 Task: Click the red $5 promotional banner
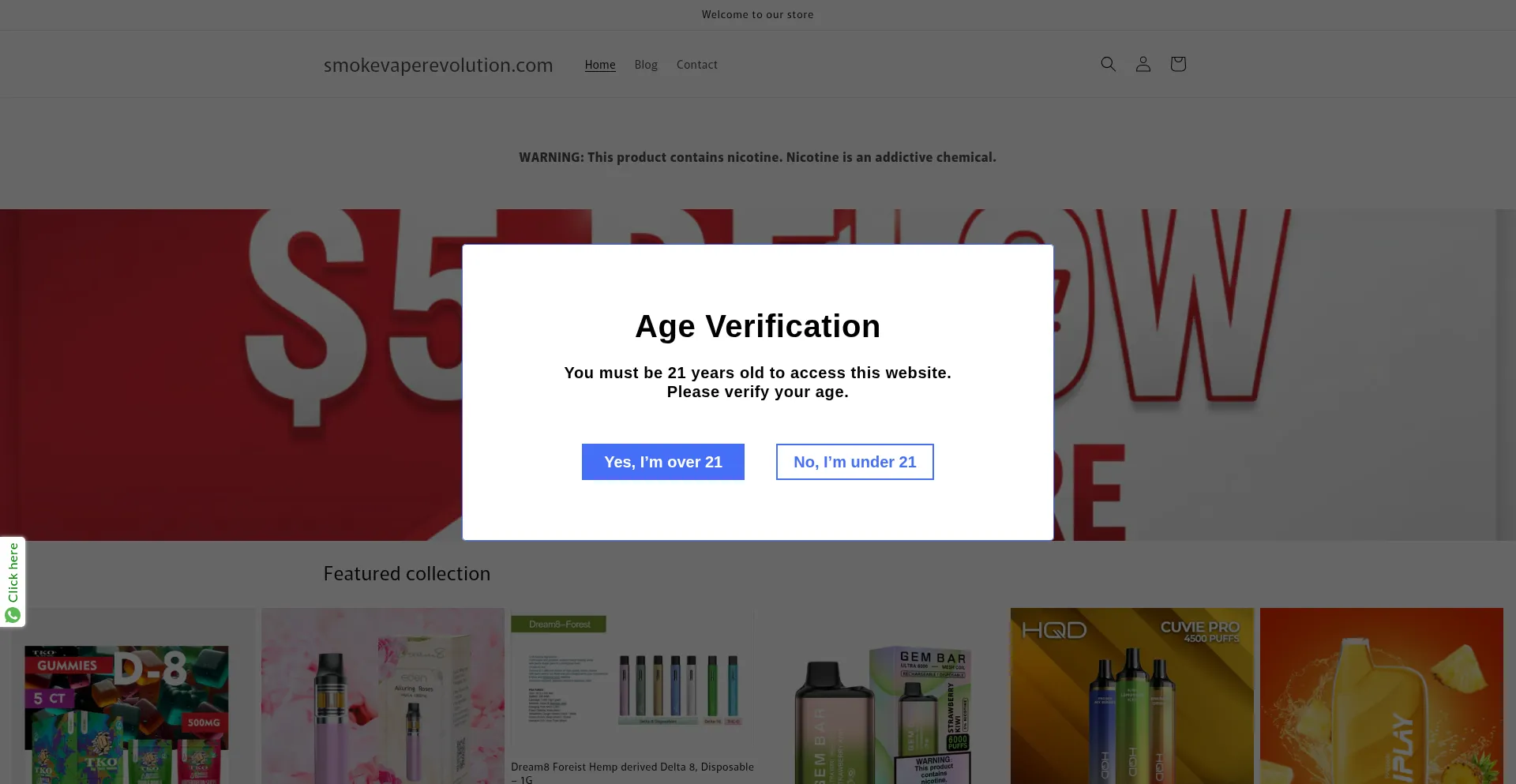pyautogui.click(x=237, y=371)
